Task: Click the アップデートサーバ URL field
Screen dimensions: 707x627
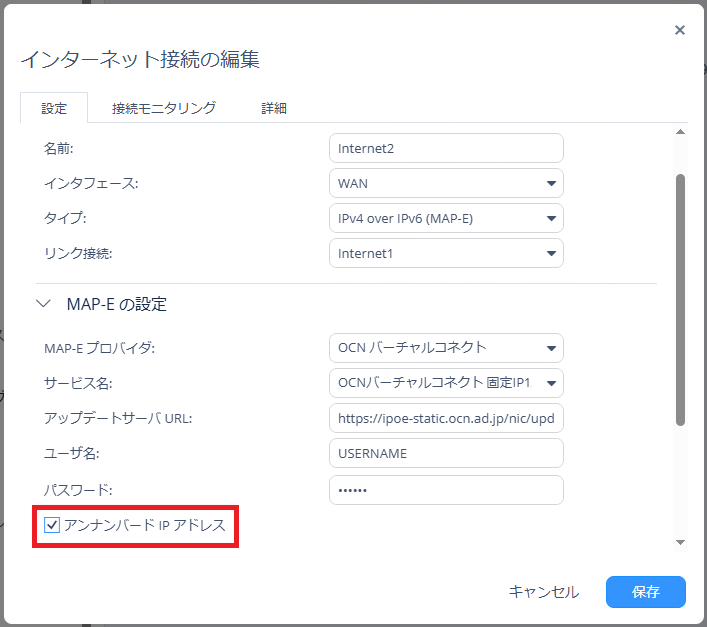Action: (x=445, y=418)
